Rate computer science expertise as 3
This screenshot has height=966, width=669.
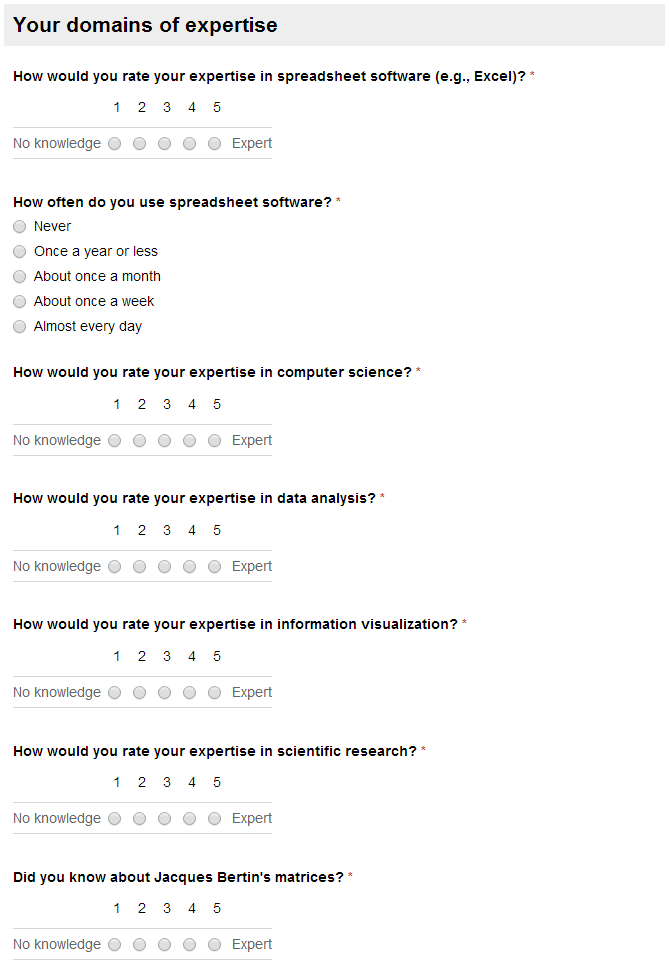coord(164,440)
